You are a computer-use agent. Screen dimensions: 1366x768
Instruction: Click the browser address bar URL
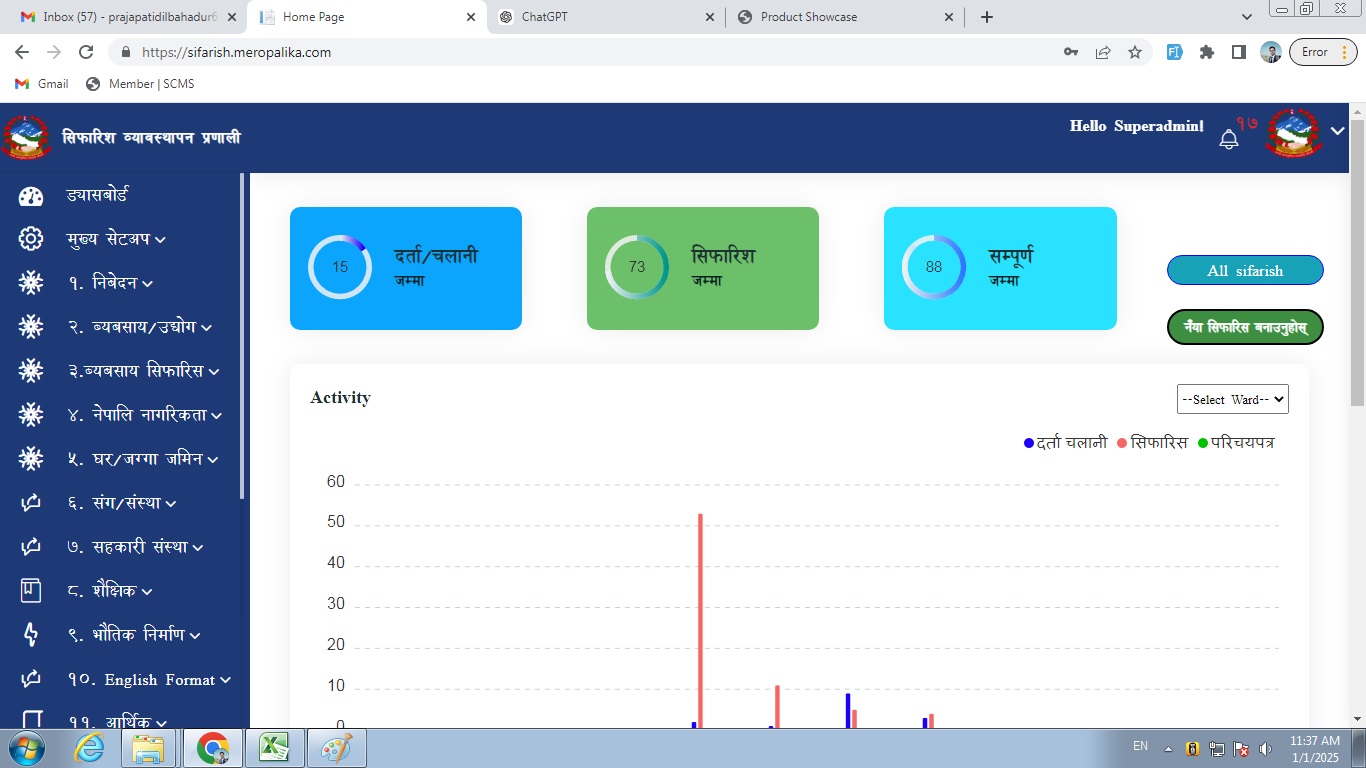(x=236, y=52)
